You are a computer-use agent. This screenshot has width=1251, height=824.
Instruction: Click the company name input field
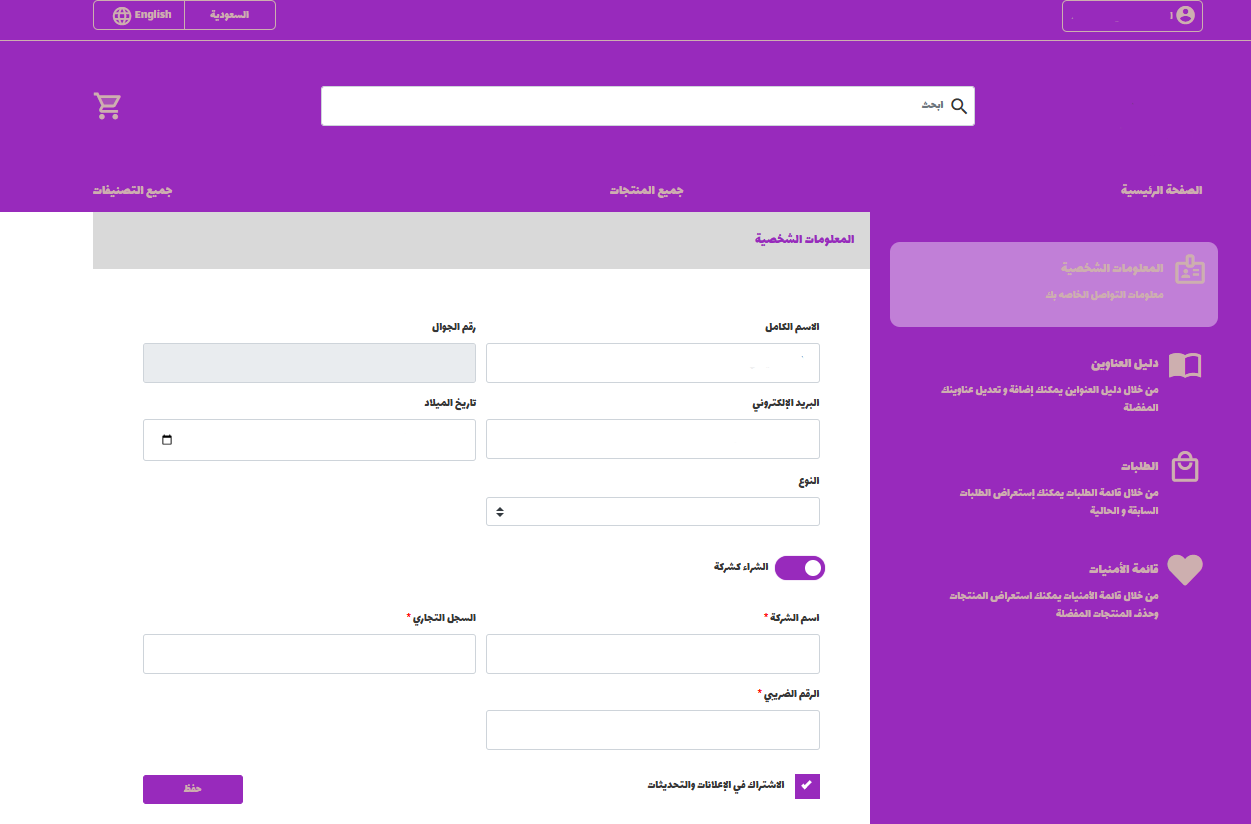(652, 654)
